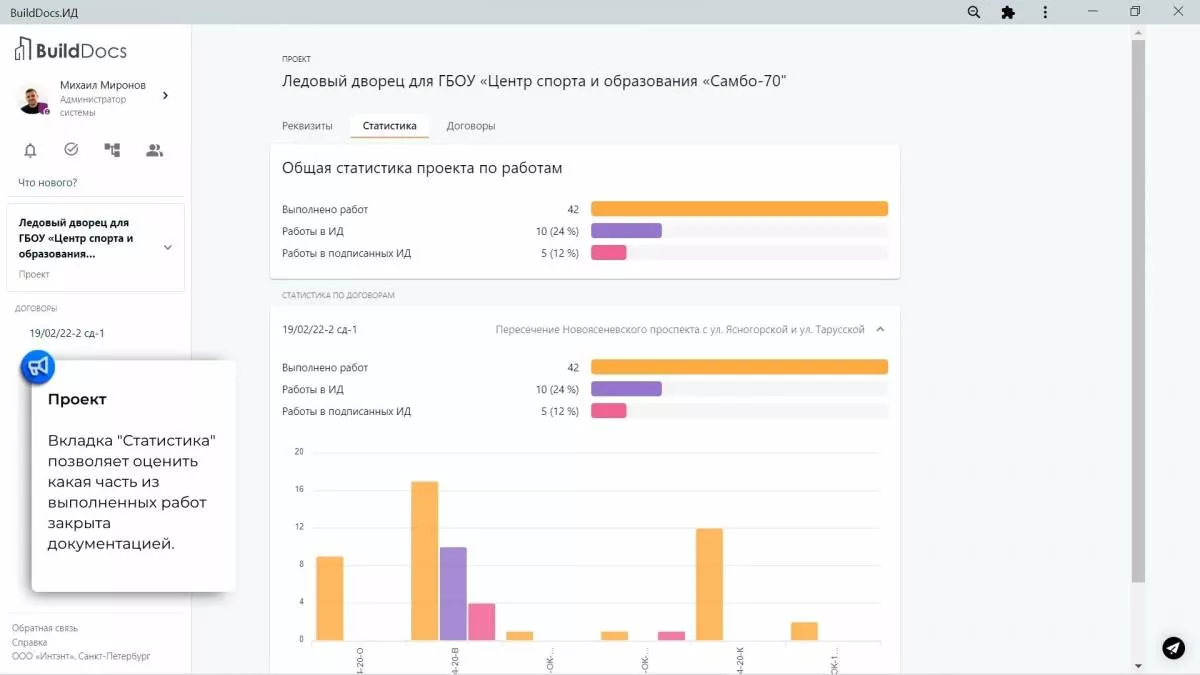Click the notifications bell icon

pos(30,151)
